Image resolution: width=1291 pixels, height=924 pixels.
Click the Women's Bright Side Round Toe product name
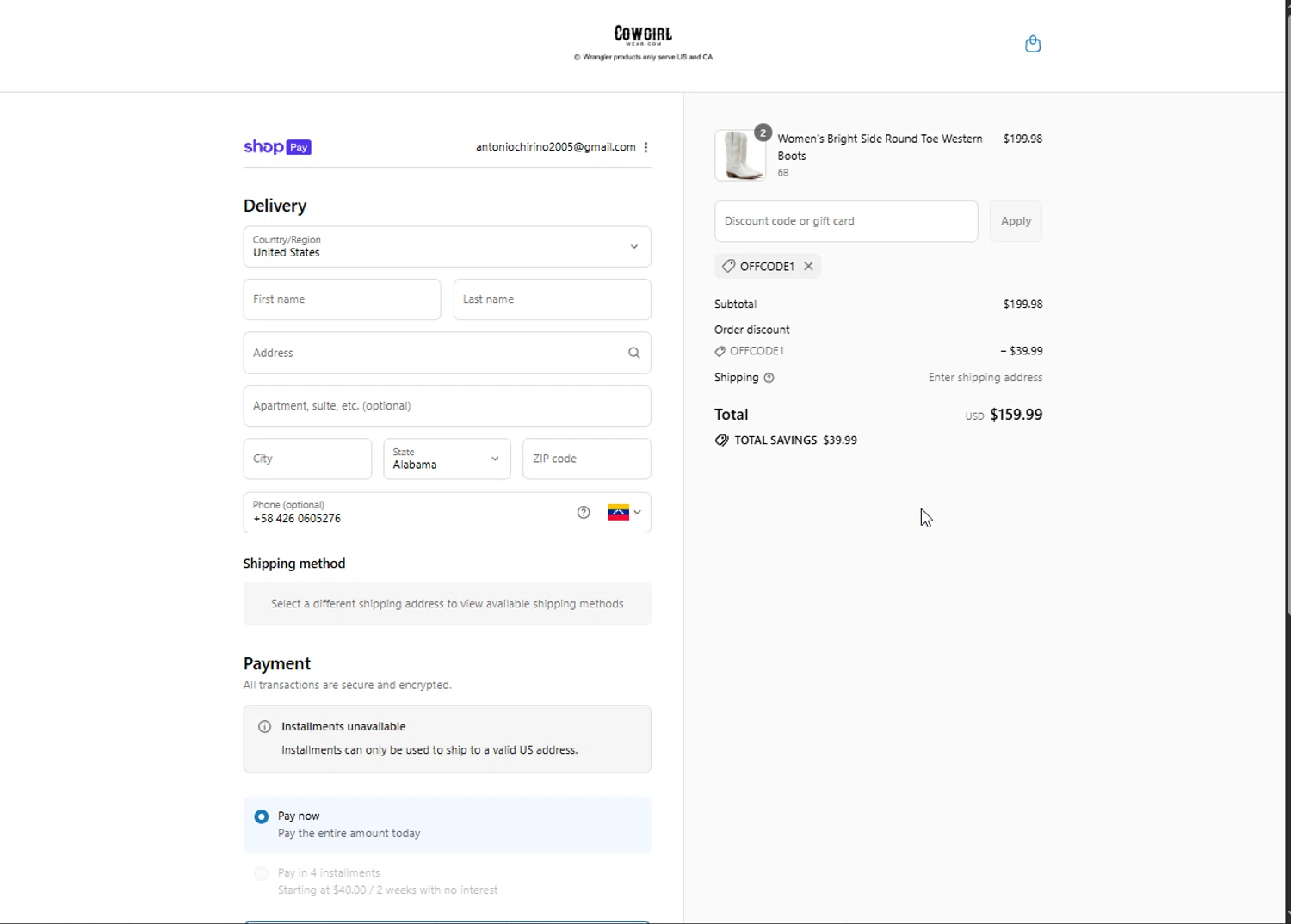click(x=880, y=147)
